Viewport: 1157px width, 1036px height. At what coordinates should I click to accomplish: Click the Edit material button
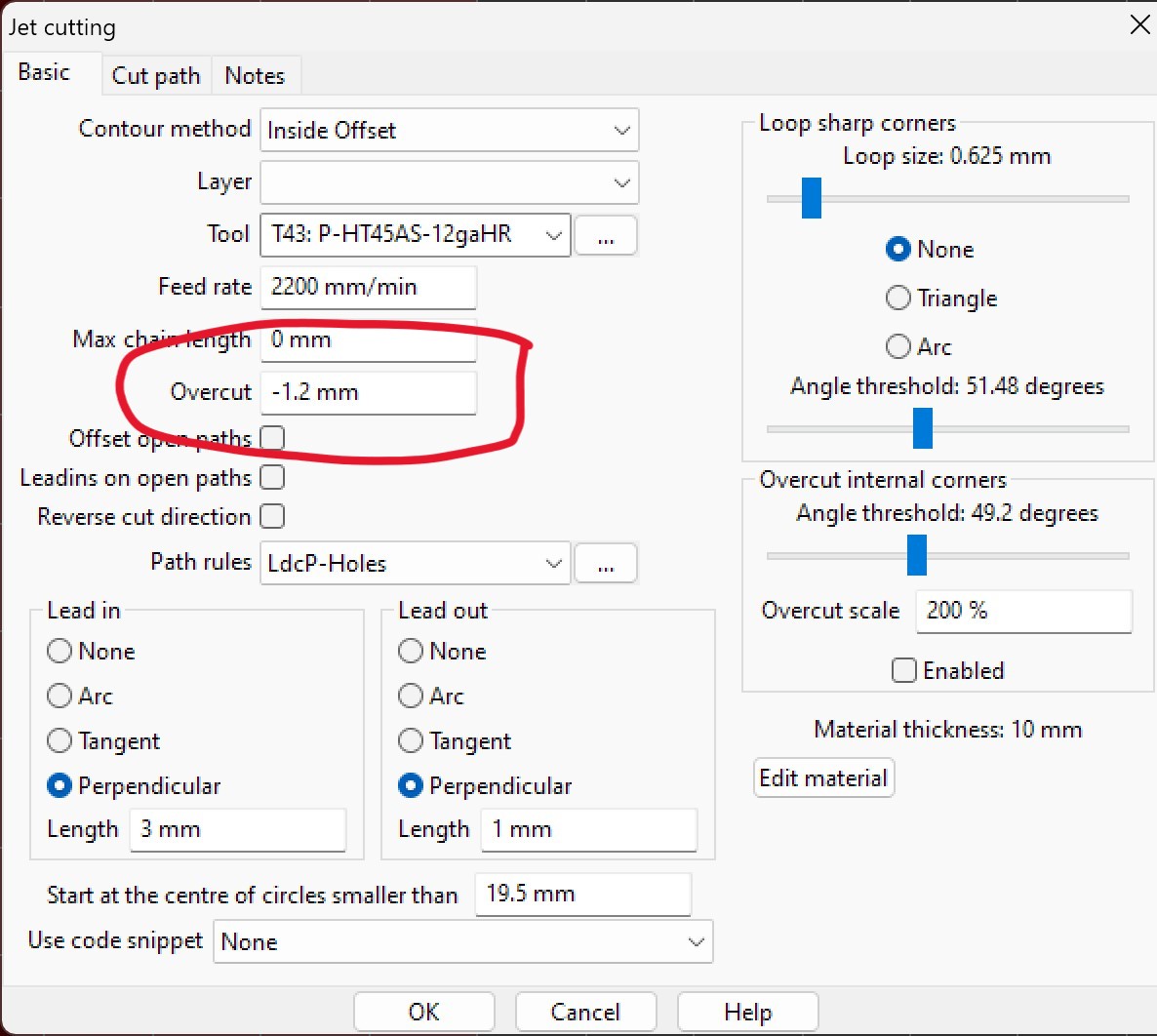coord(823,778)
